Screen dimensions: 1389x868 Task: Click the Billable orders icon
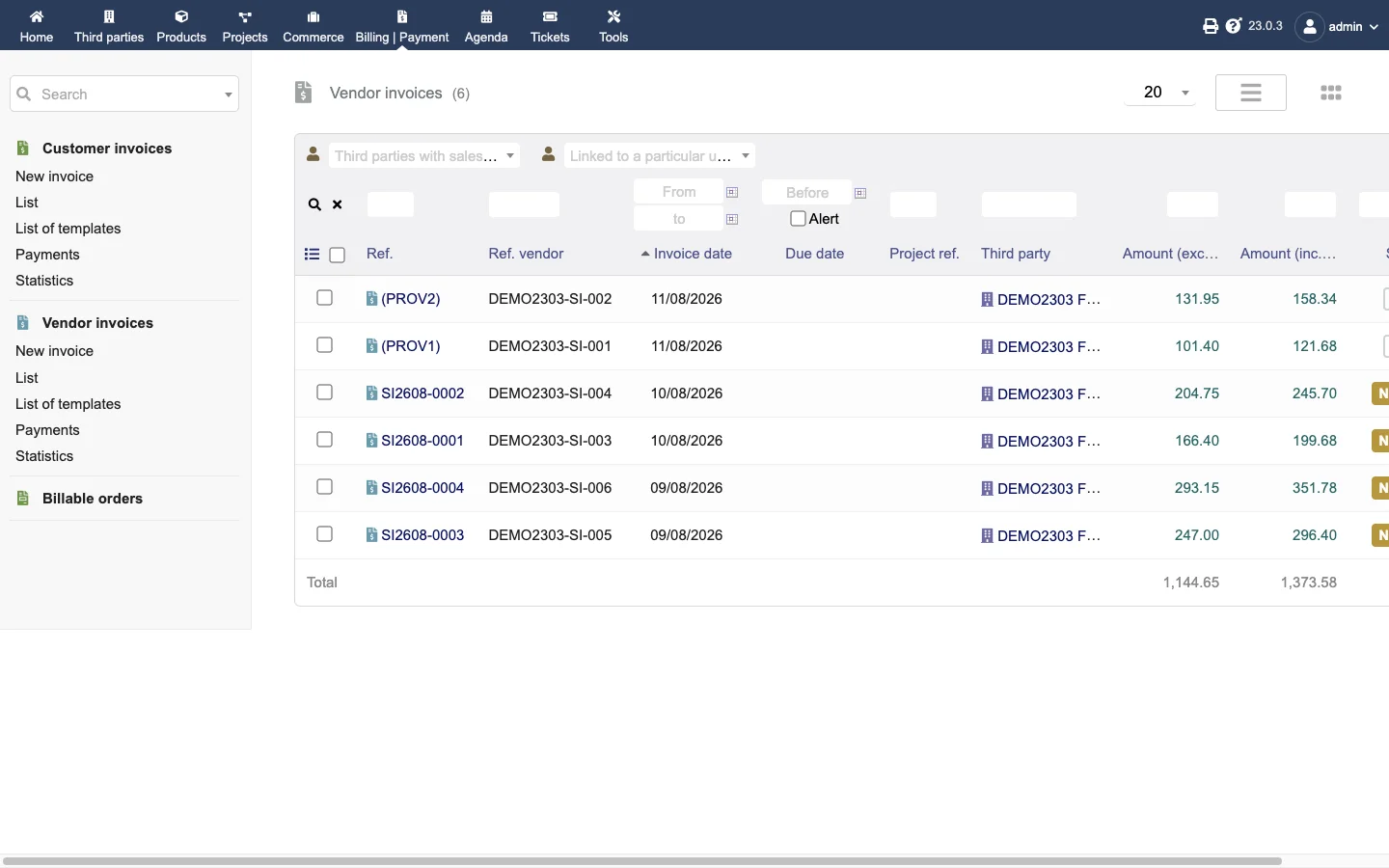coord(23,499)
